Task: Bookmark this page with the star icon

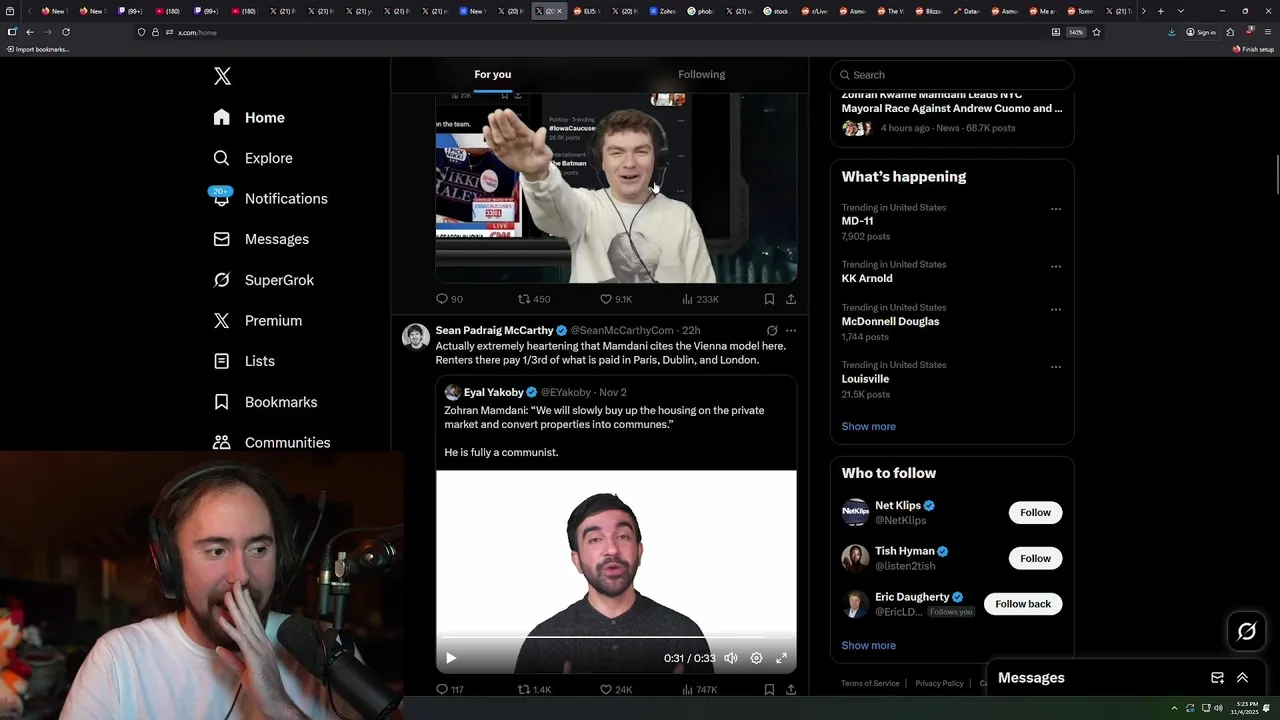Action: [1096, 32]
